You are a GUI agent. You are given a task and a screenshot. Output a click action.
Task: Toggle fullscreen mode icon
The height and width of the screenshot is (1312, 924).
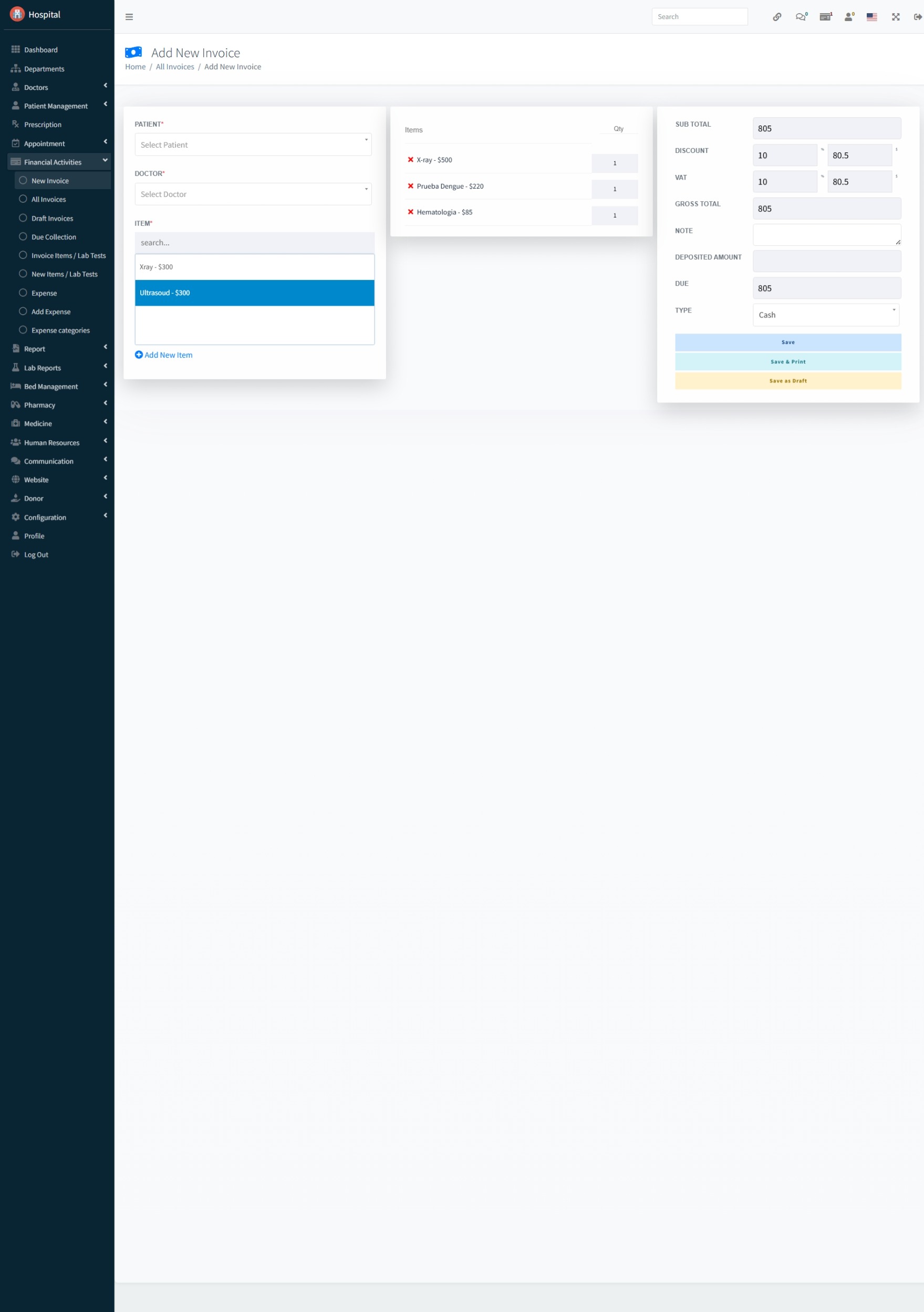pos(896,17)
